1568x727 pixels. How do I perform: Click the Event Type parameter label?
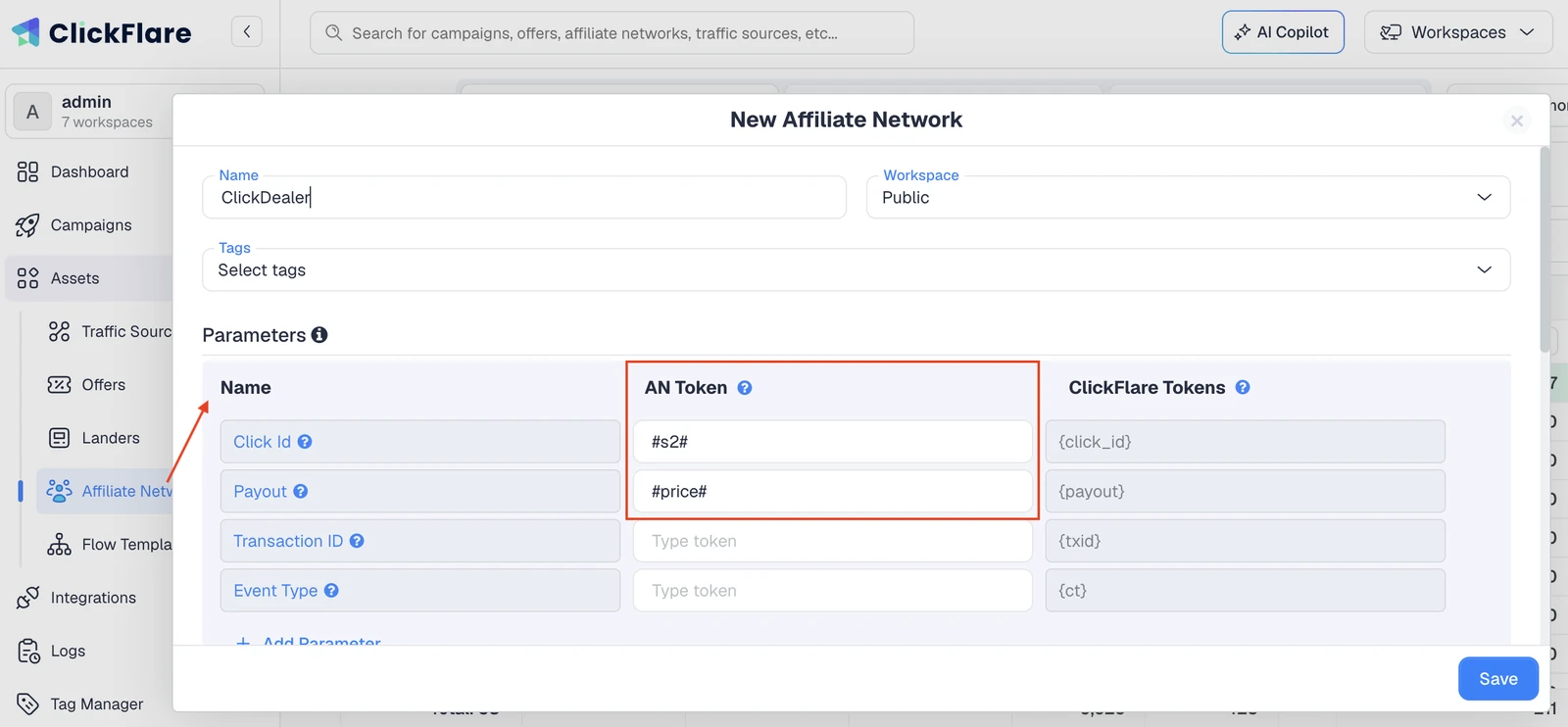pyautogui.click(x=275, y=591)
